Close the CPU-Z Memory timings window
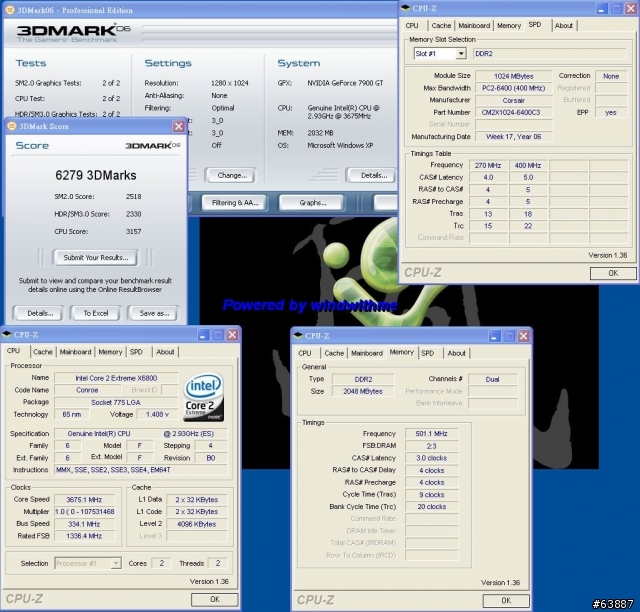 pyautogui.click(x=524, y=336)
